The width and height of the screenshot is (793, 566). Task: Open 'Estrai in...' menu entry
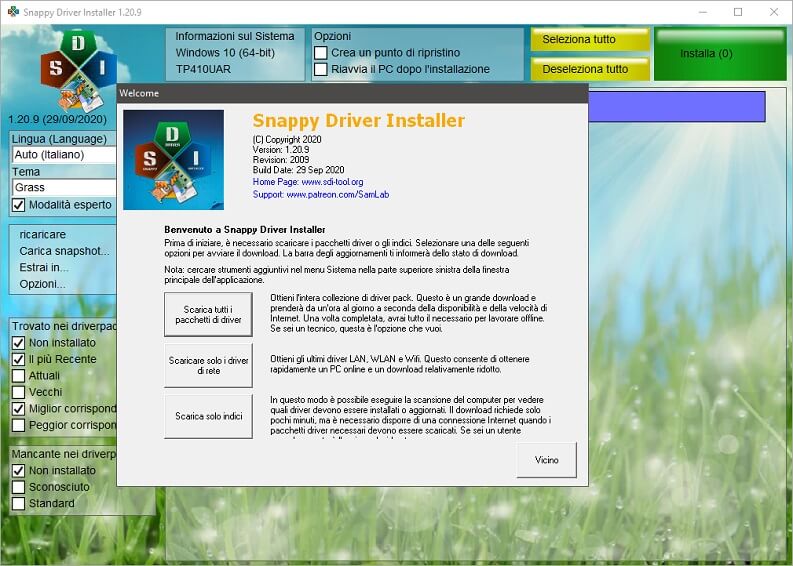coord(43,268)
